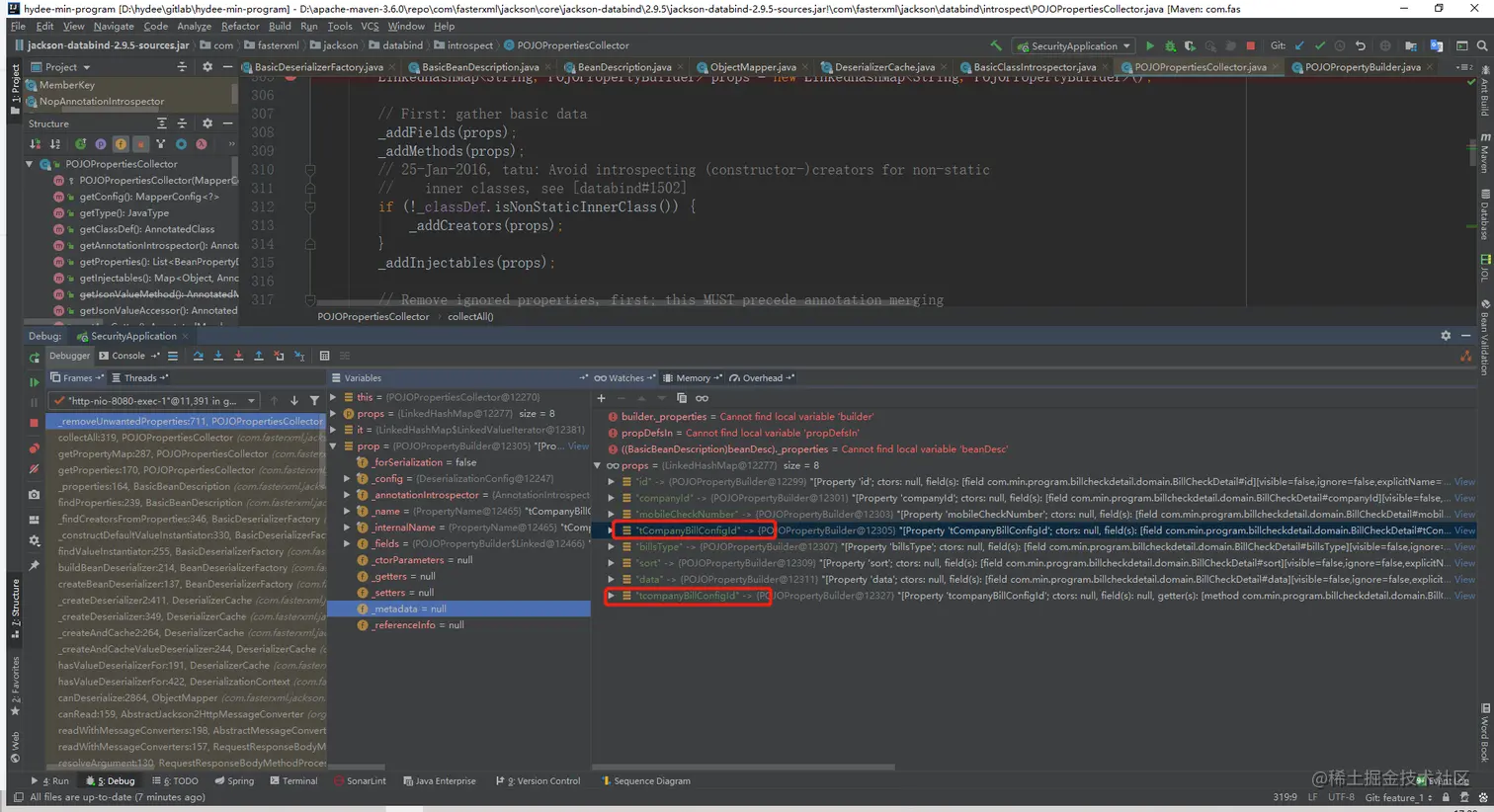Start debugging with the bug icon
This screenshot has width=1494, height=812.
(1170, 45)
